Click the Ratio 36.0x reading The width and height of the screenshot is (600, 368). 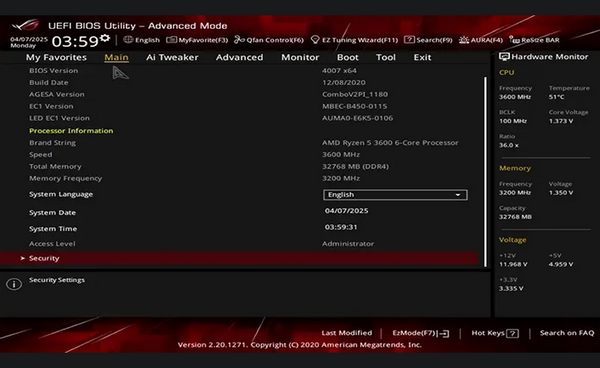[509, 145]
